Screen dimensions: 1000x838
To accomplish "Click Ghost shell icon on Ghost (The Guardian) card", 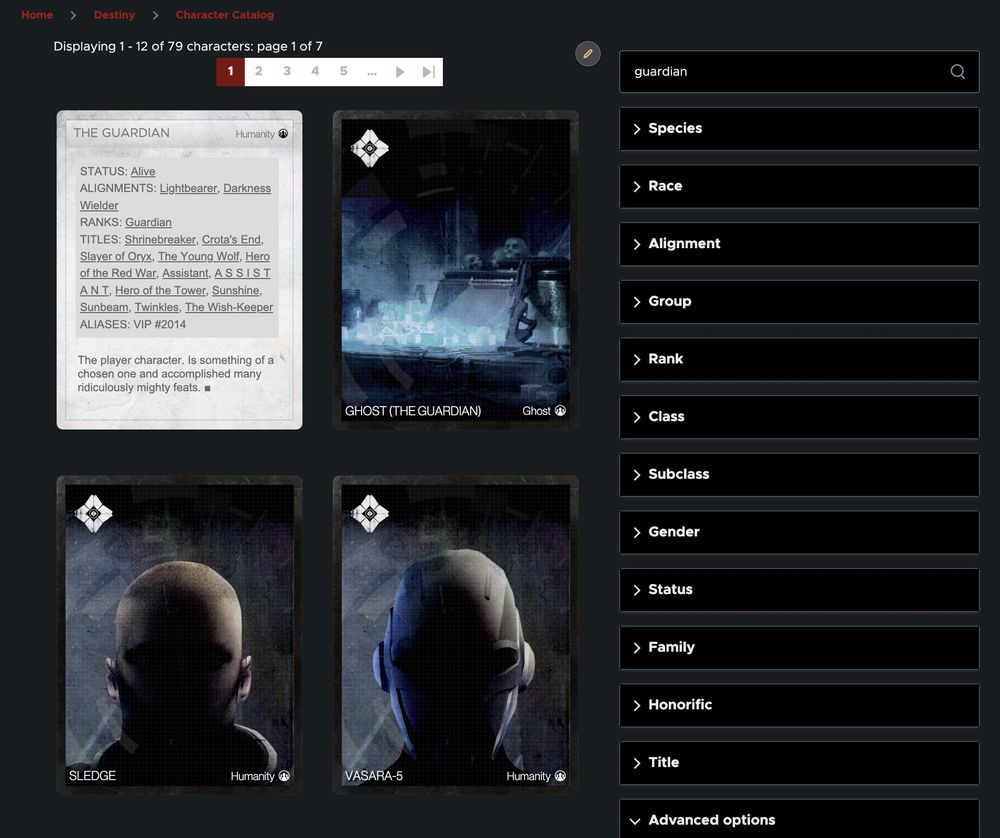I will tap(370, 148).
